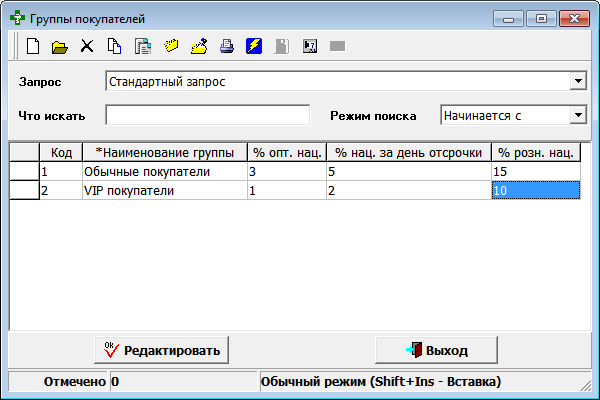This screenshot has width=600, height=400.
Task: Click row selector for VIP покупатели row
Action: 24,190
